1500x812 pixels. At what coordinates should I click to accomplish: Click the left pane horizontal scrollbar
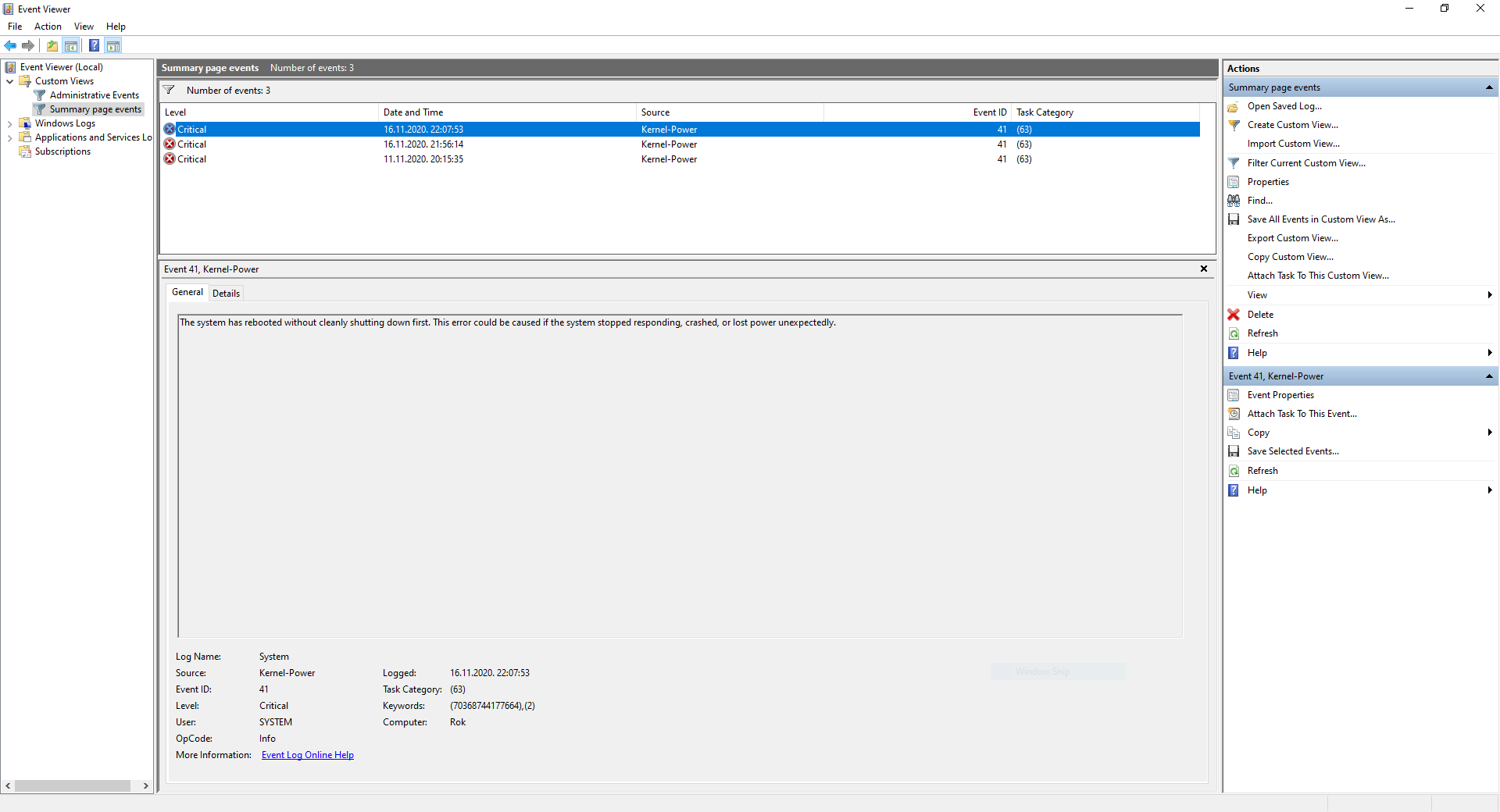point(73,785)
